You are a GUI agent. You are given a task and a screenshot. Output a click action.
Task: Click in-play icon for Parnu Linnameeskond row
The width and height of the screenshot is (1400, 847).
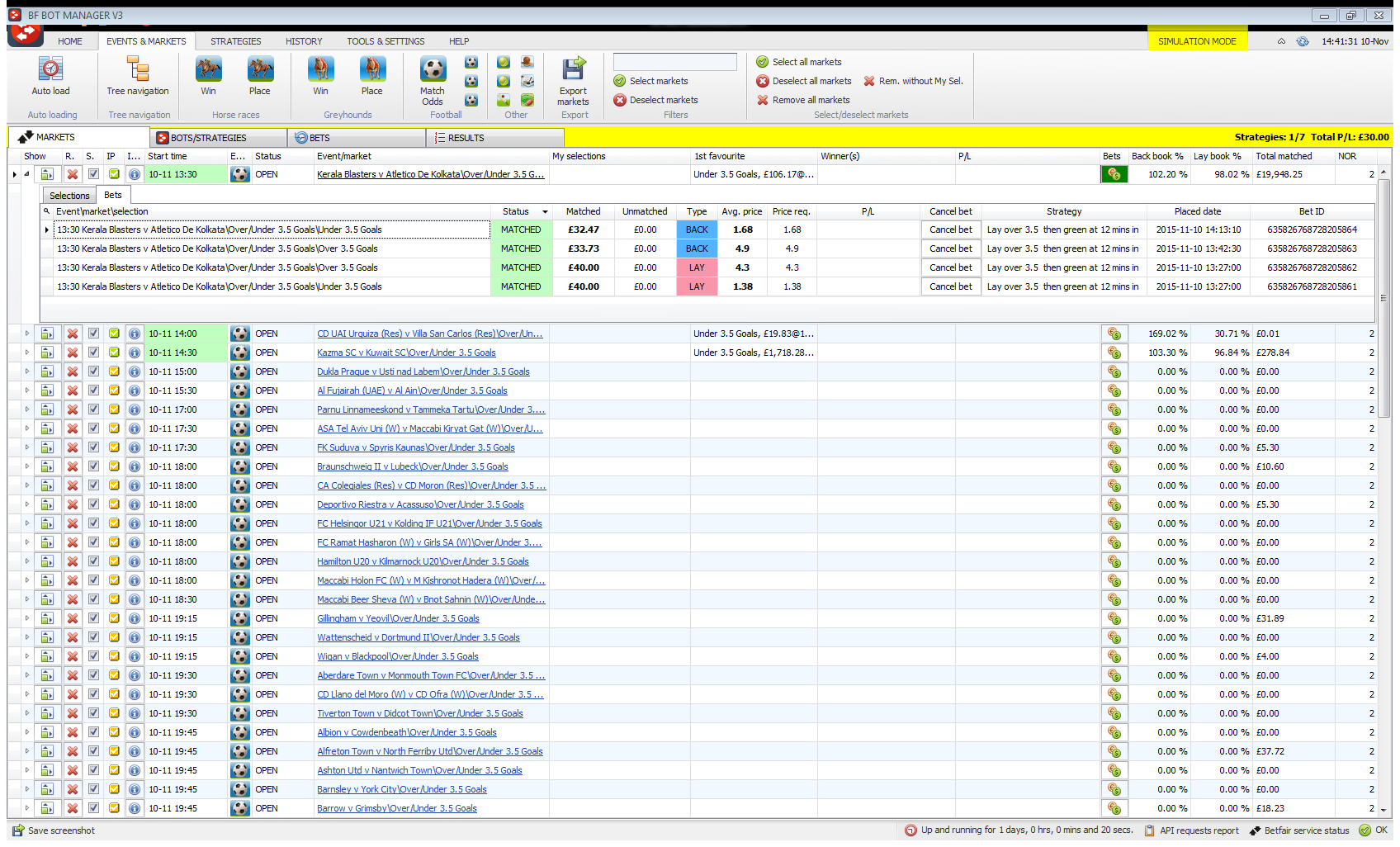[114, 409]
